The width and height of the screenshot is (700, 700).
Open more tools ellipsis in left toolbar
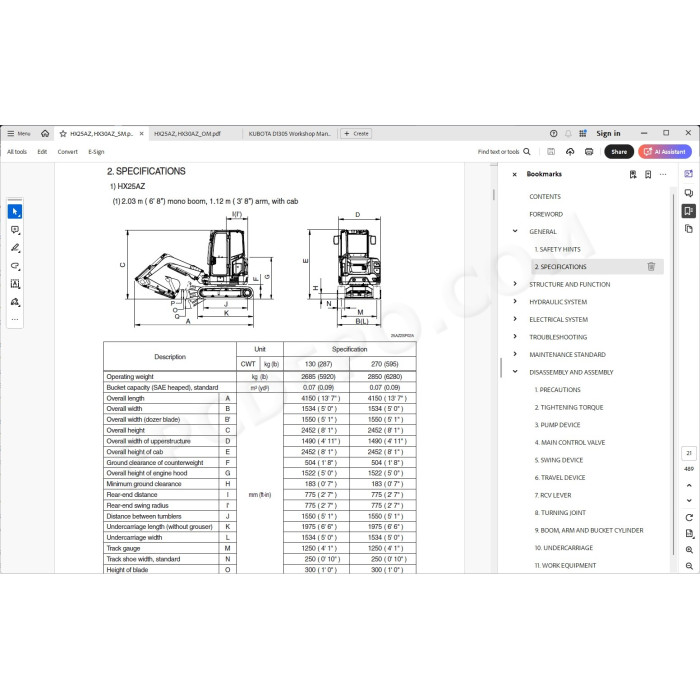click(15, 320)
